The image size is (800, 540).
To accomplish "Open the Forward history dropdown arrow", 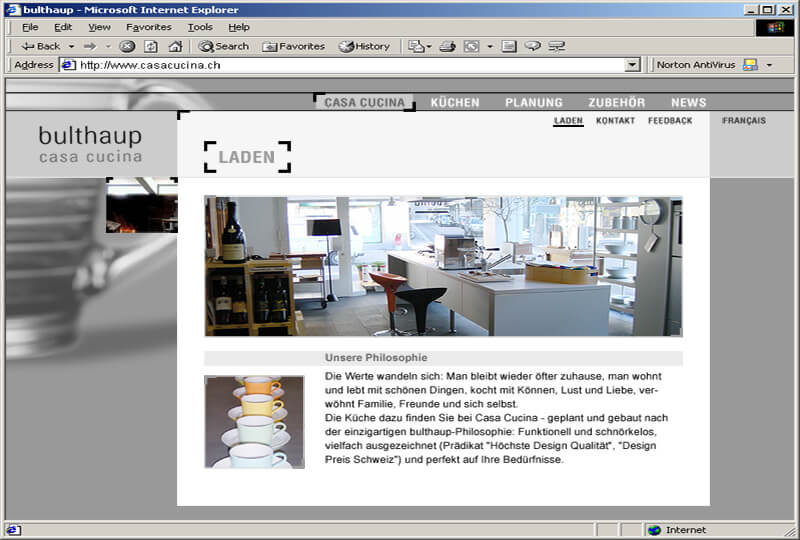I will tap(108, 46).
